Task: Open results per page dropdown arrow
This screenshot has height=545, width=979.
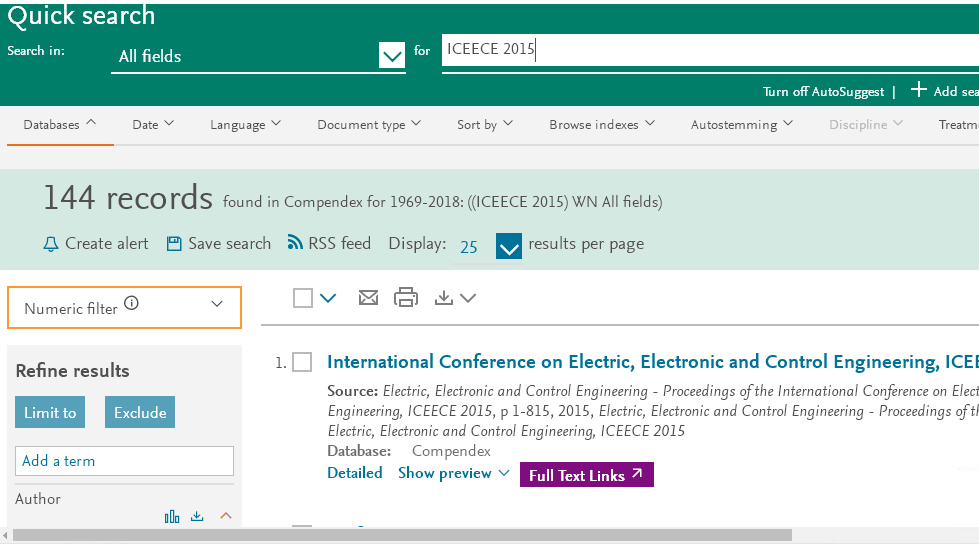Action: (509, 246)
